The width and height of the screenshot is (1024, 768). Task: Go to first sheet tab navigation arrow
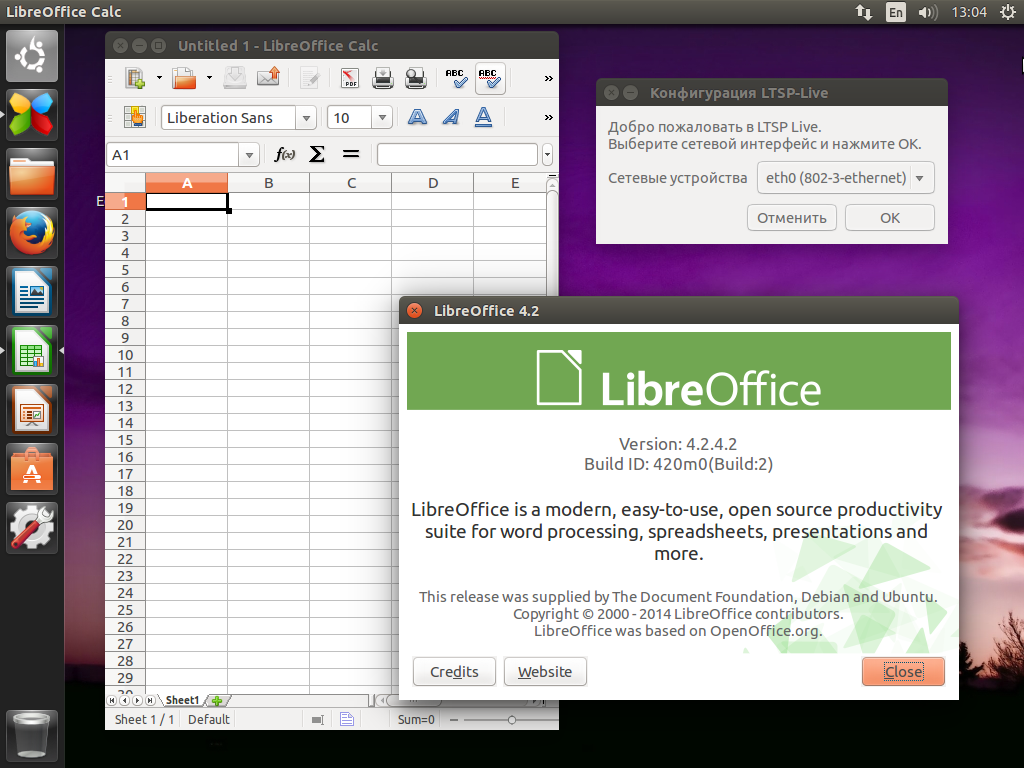(112, 701)
